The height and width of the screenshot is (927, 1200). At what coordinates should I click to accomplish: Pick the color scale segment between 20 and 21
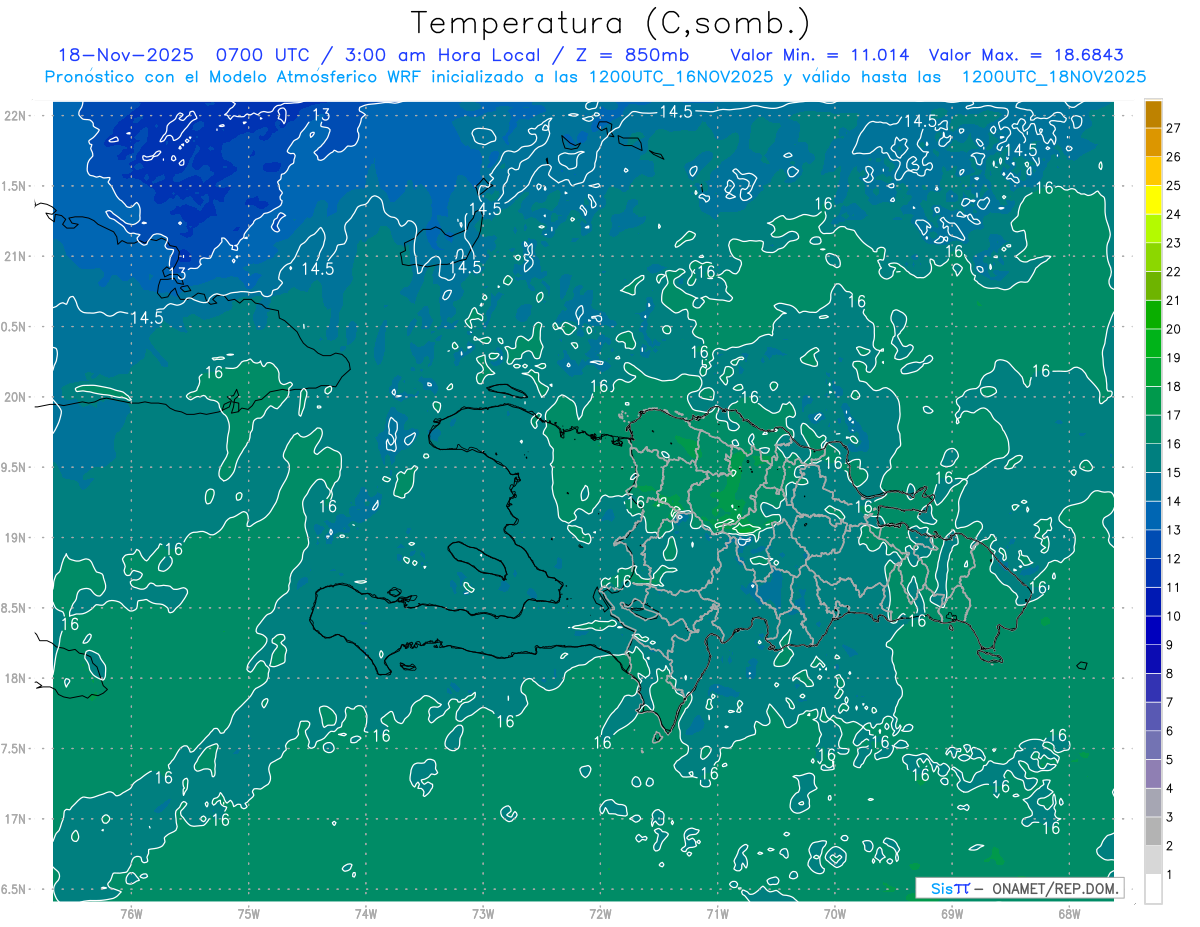[1153, 315]
